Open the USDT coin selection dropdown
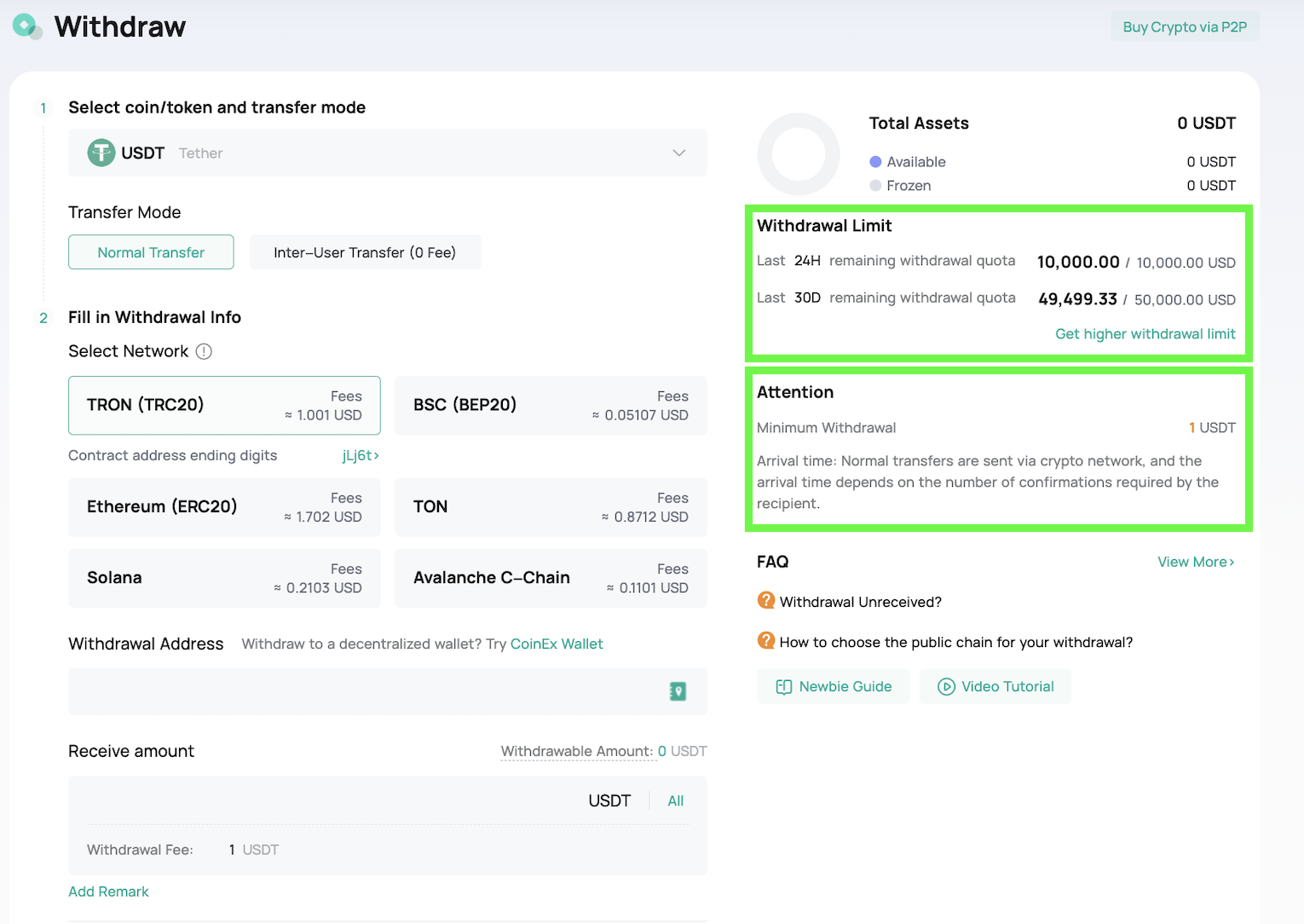1304x924 pixels. (388, 153)
